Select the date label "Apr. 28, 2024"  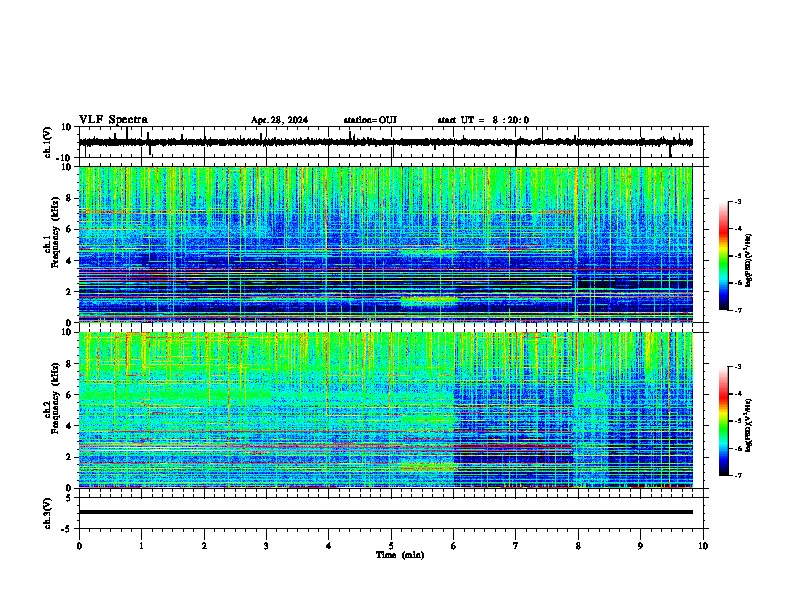[279, 120]
